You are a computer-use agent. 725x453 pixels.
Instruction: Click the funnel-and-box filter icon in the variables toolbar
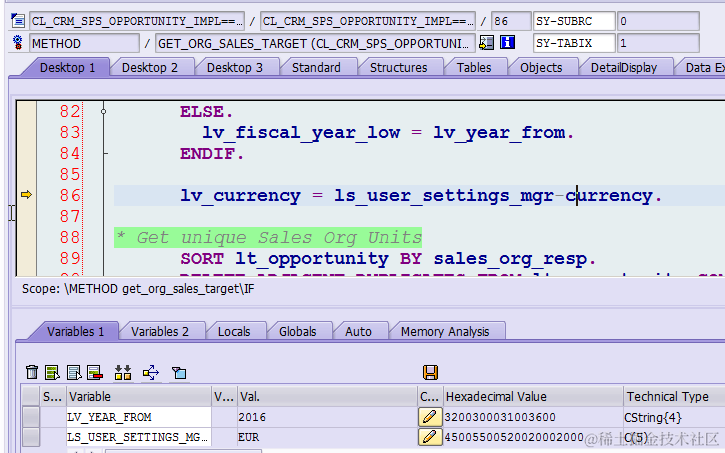[179, 373]
